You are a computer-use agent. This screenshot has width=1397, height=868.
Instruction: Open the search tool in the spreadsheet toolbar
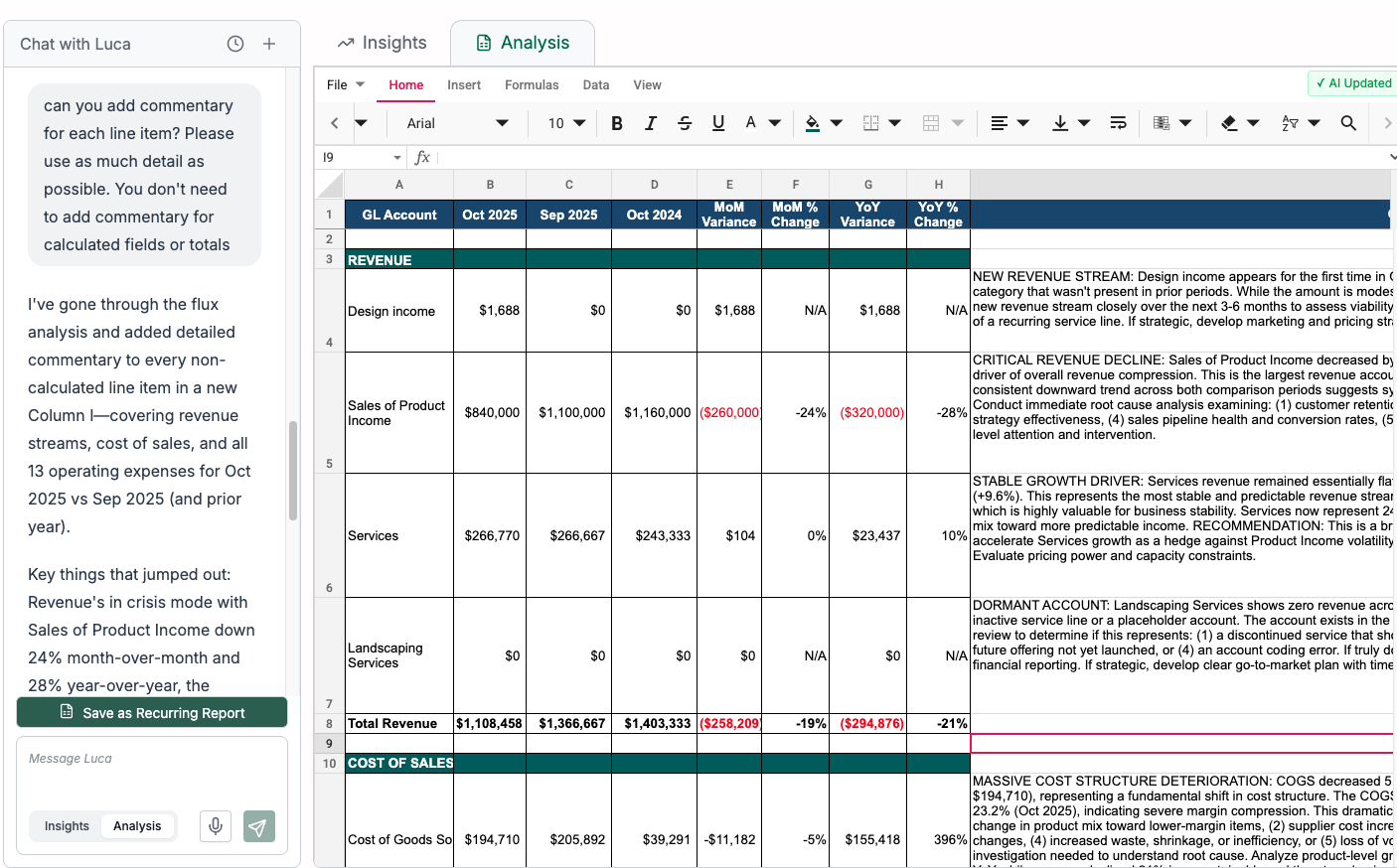pyautogui.click(x=1348, y=122)
